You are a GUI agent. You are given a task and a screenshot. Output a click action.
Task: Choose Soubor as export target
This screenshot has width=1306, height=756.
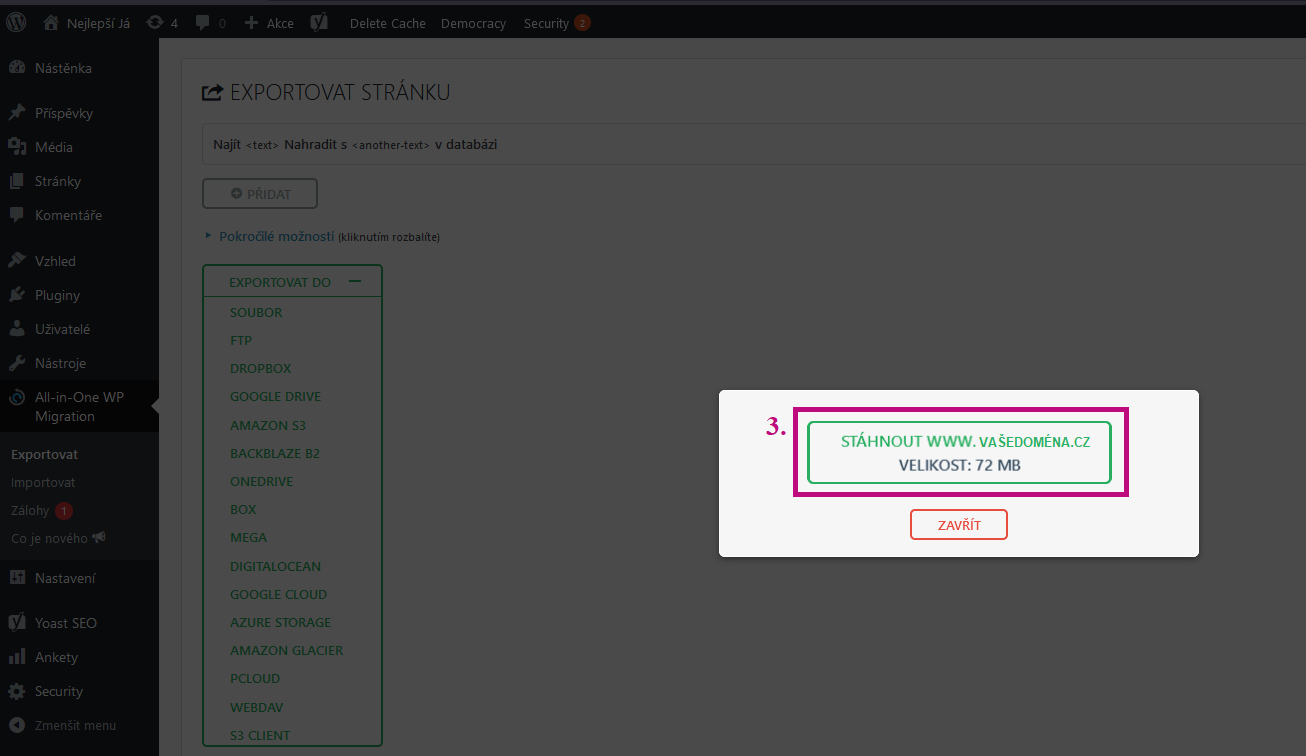click(x=256, y=313)
